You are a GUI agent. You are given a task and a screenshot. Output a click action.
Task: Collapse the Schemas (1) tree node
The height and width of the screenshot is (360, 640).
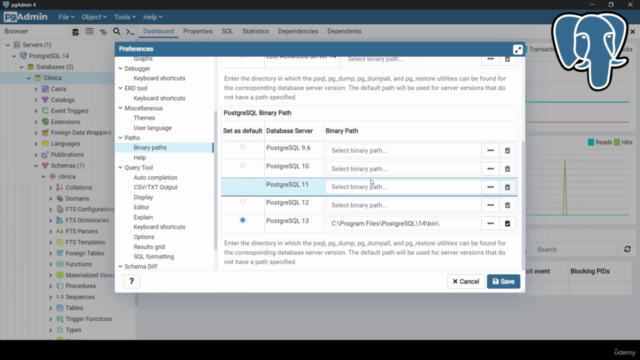pos(36,166)
